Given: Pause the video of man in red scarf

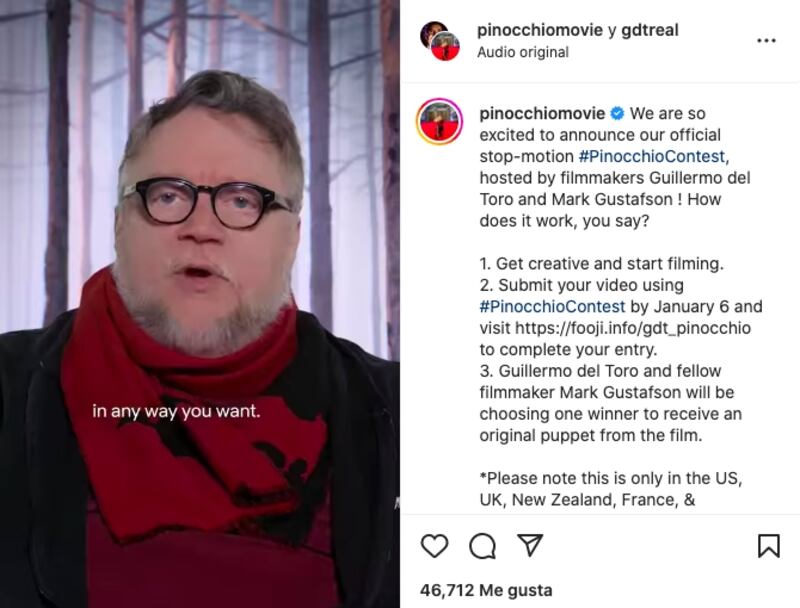Looking at the screenshot, I should (x=200, y=304).
